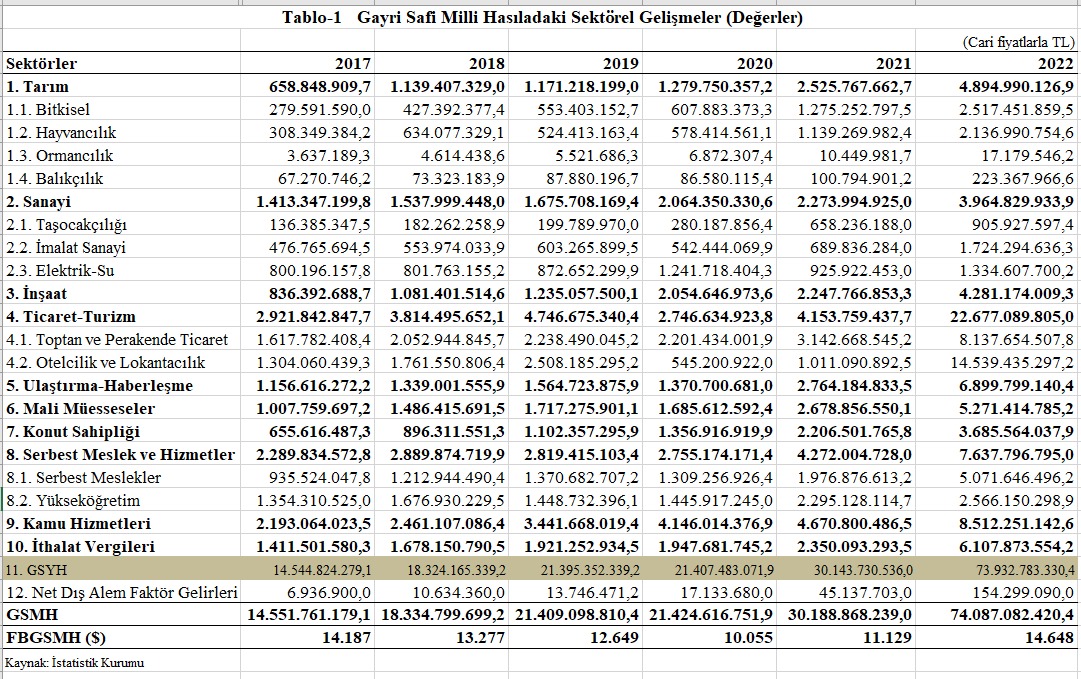The image size is (1081, 679).
Task: Select the '4.1. Toptan ve Perakende Ticaret' cell
Action: (117, 340)
